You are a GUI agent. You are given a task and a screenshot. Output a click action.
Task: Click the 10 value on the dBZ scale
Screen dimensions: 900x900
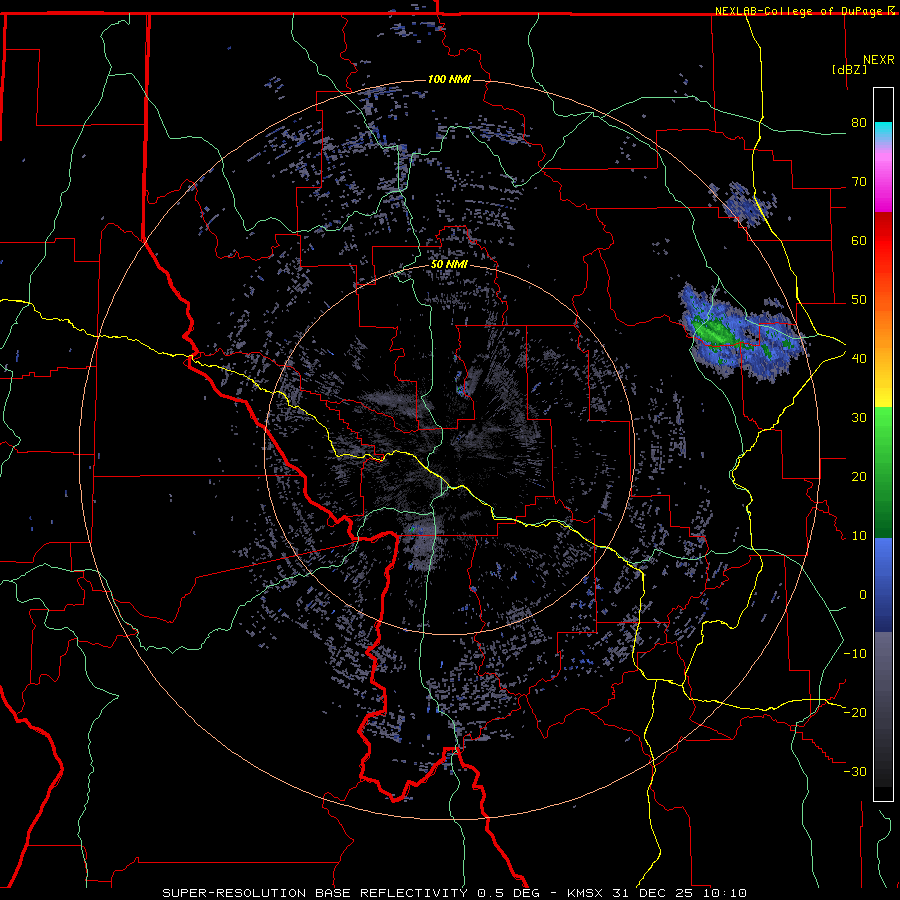click(859, 536)
